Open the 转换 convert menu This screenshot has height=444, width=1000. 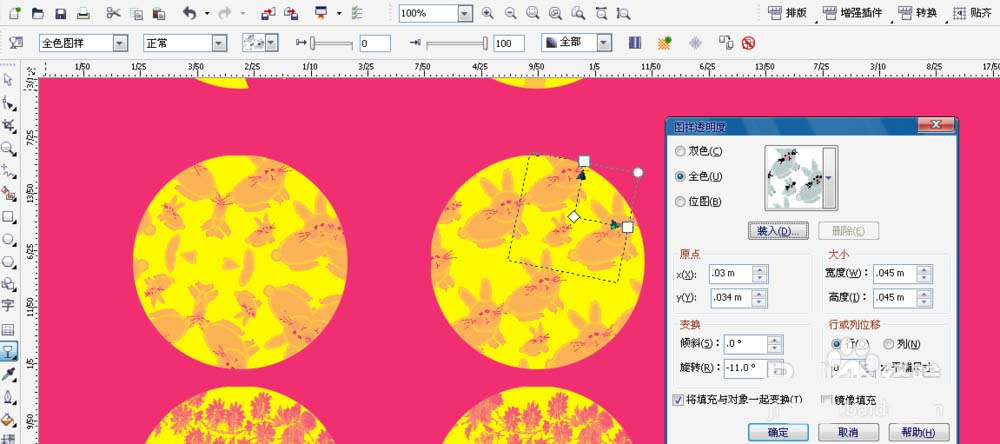(x=917, y=13)
